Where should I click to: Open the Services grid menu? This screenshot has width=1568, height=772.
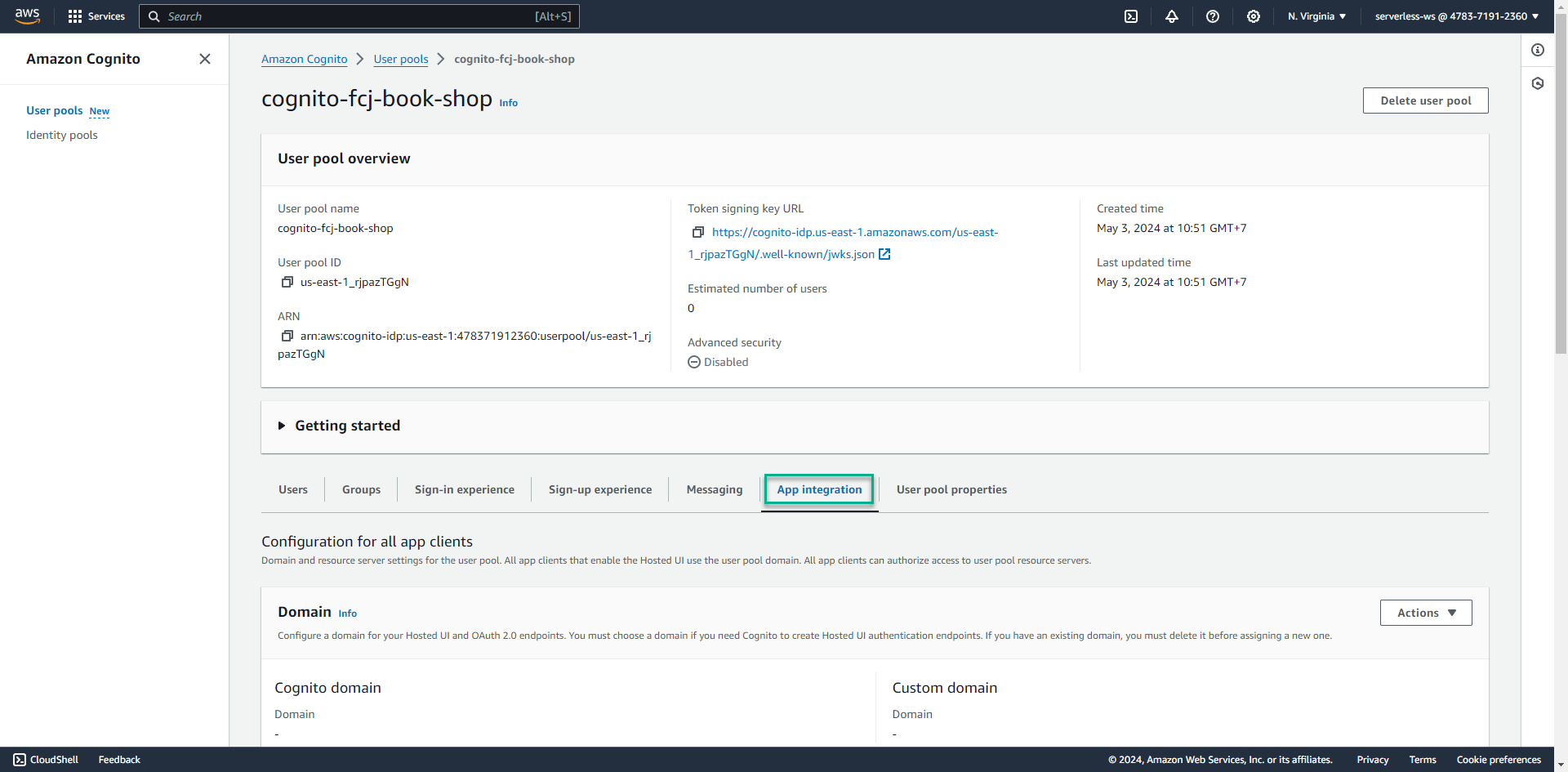96,16
